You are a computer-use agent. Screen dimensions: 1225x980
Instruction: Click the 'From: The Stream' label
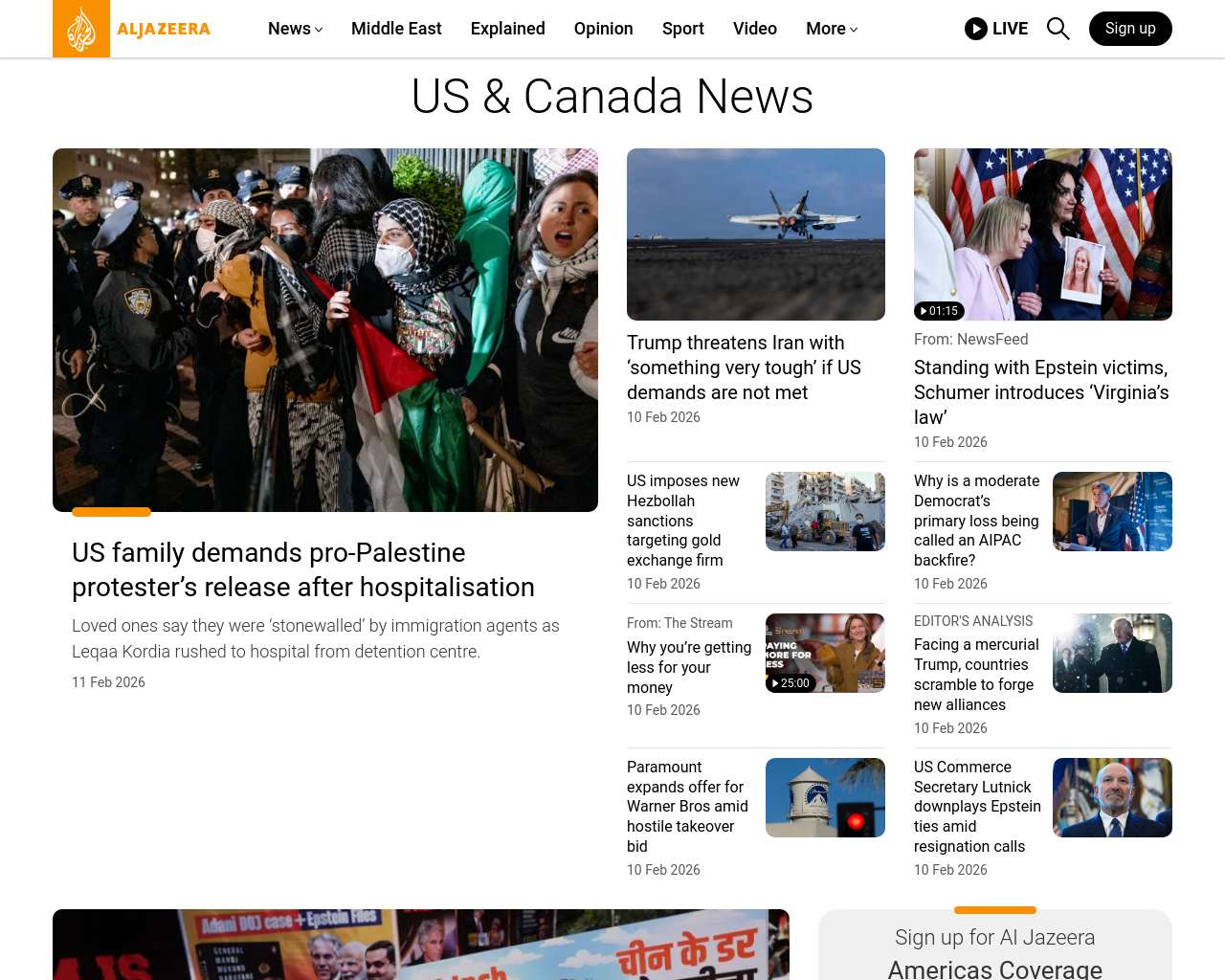(679, 623)
